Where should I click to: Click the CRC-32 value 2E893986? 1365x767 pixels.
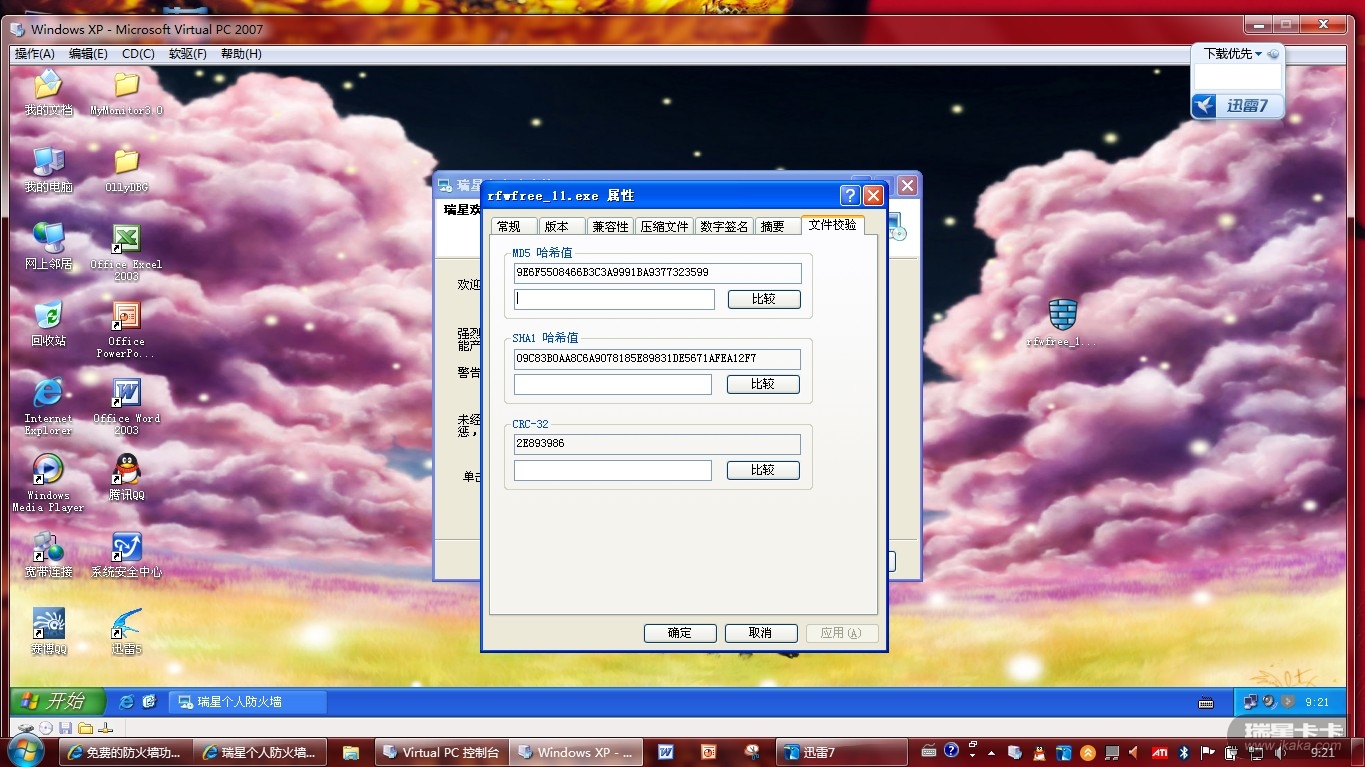657,444
